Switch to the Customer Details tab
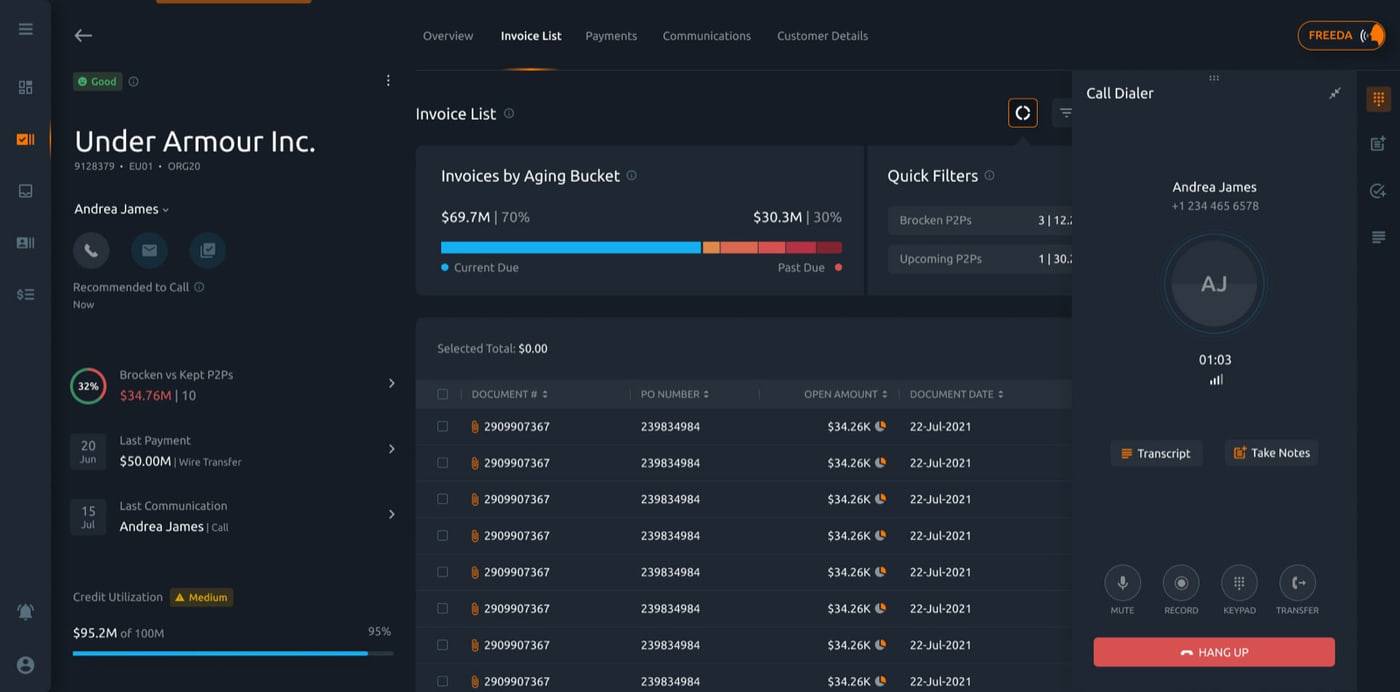The width and height of the screenshot is (1400, 692). (x=822, y=36)
